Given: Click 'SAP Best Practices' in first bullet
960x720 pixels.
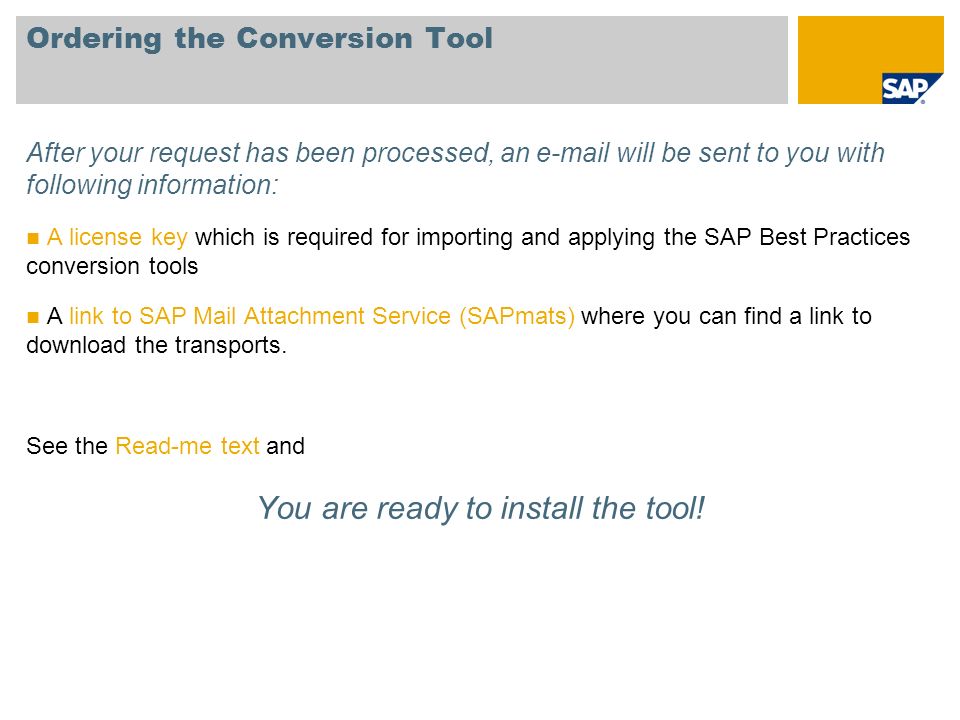Looking at the screenshot, I should tap(807, 237).
